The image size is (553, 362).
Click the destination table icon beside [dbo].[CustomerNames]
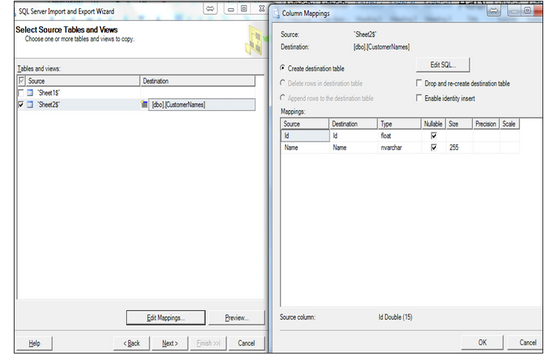pos(144,104)
